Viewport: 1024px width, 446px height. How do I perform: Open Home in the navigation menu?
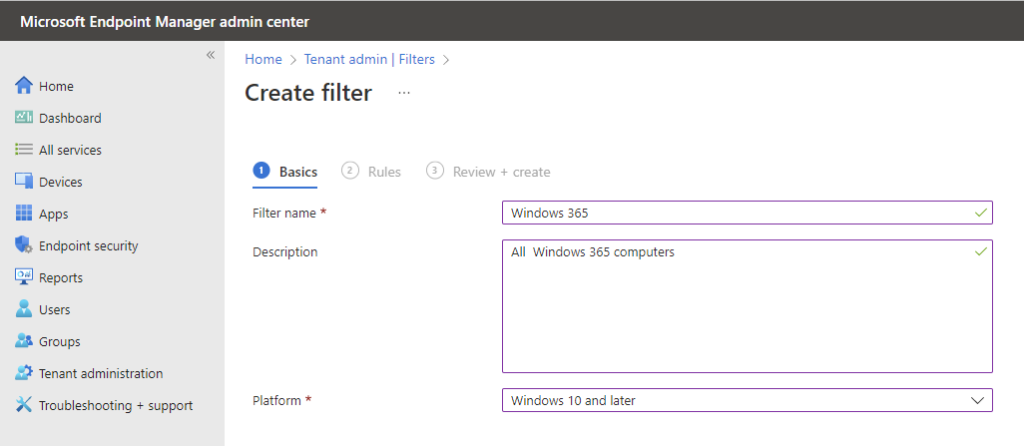coord(56,86)
